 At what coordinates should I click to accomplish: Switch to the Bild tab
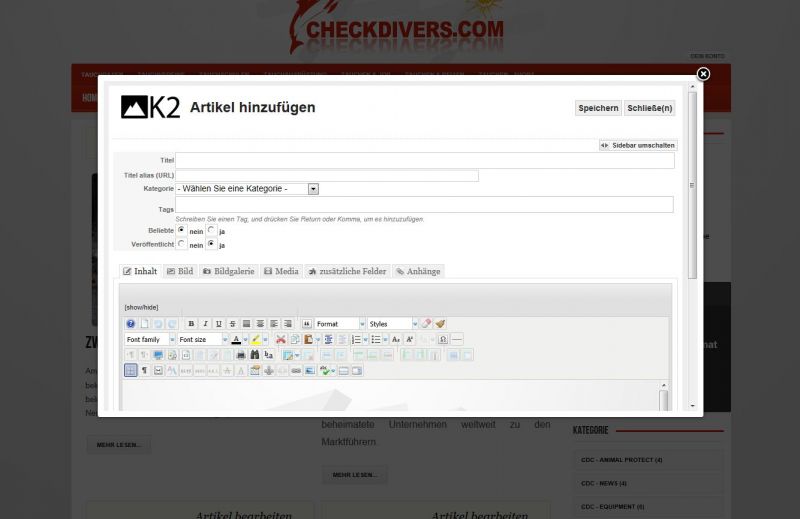180,271
